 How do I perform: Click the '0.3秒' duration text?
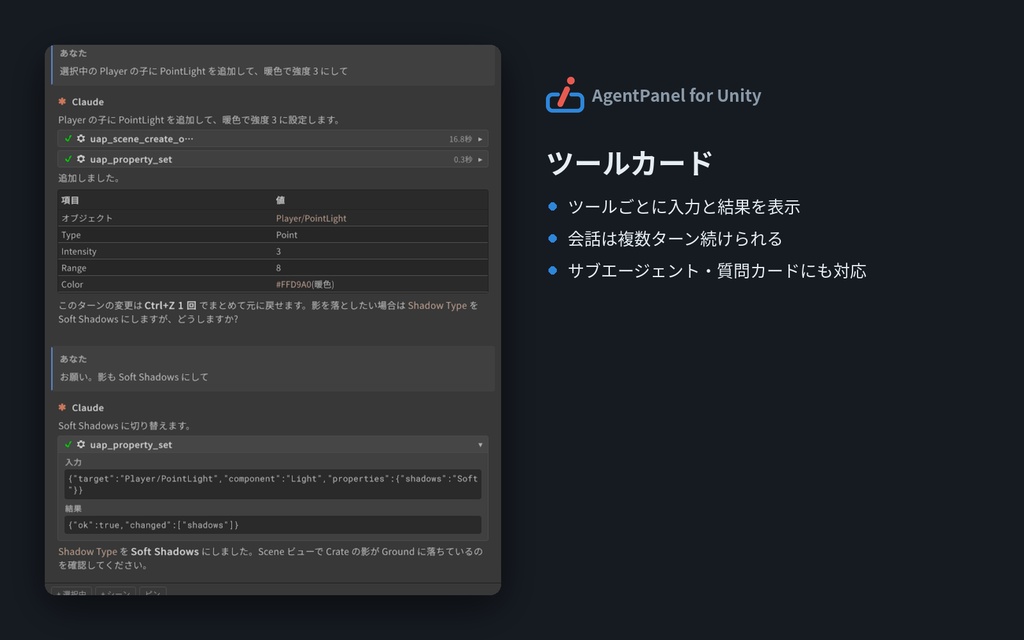click(463, 159)
